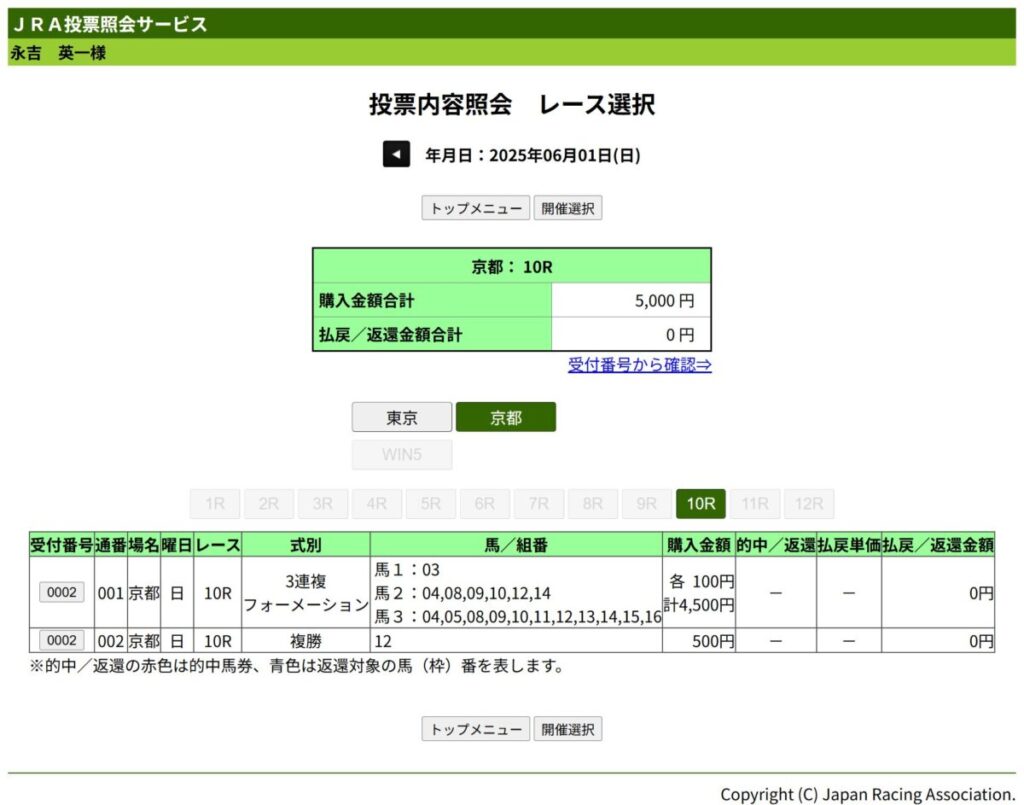Screen dimensions: 1024x805
Task: Select race 5R
Action: click(431, 504)
